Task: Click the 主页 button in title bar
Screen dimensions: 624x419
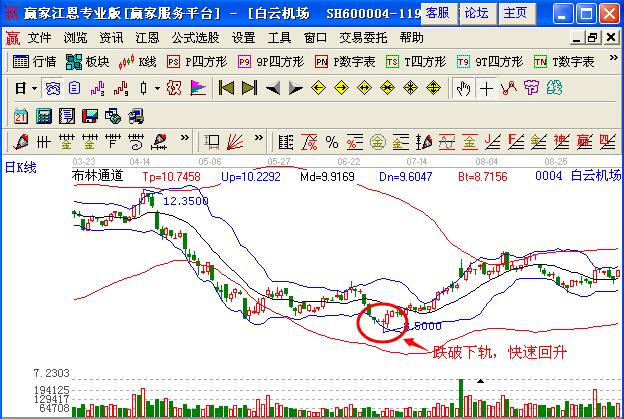Action: pos(517,14)
